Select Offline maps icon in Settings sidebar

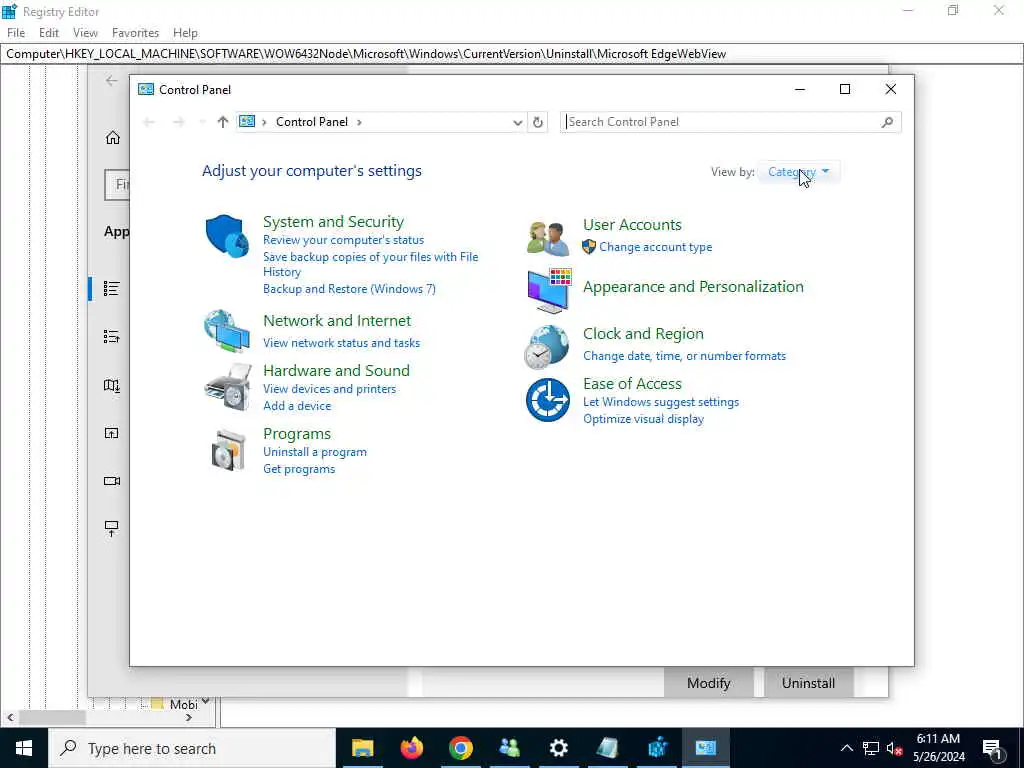(112, 385)
